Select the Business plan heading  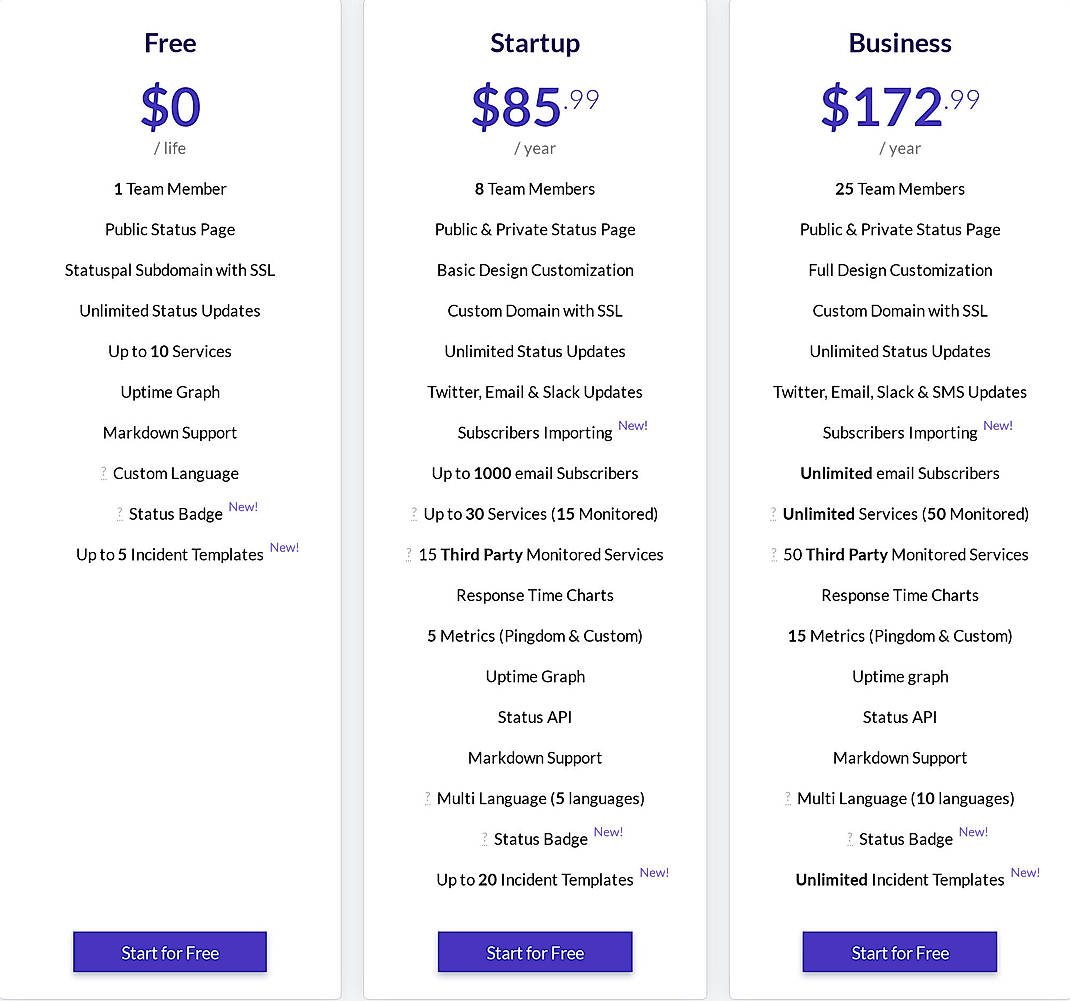[899, 43]
